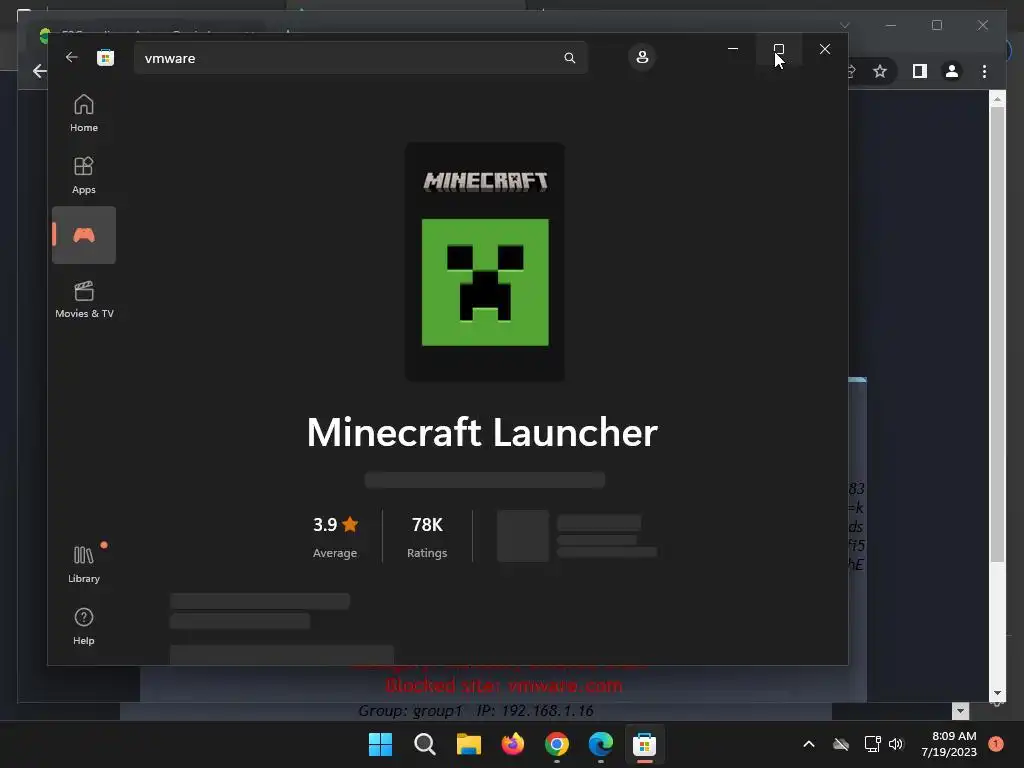Screen dimensions: 1024x768
Task: Click the vmware search field
Action: pyautogui.click(x=360, y=58)
